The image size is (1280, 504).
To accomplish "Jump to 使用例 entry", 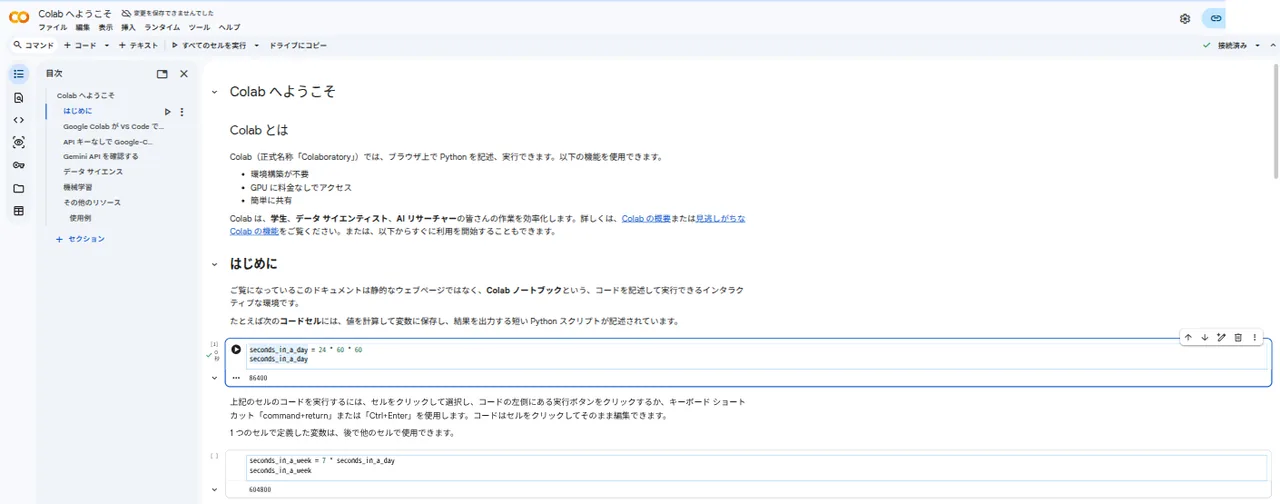I will 80,217.
